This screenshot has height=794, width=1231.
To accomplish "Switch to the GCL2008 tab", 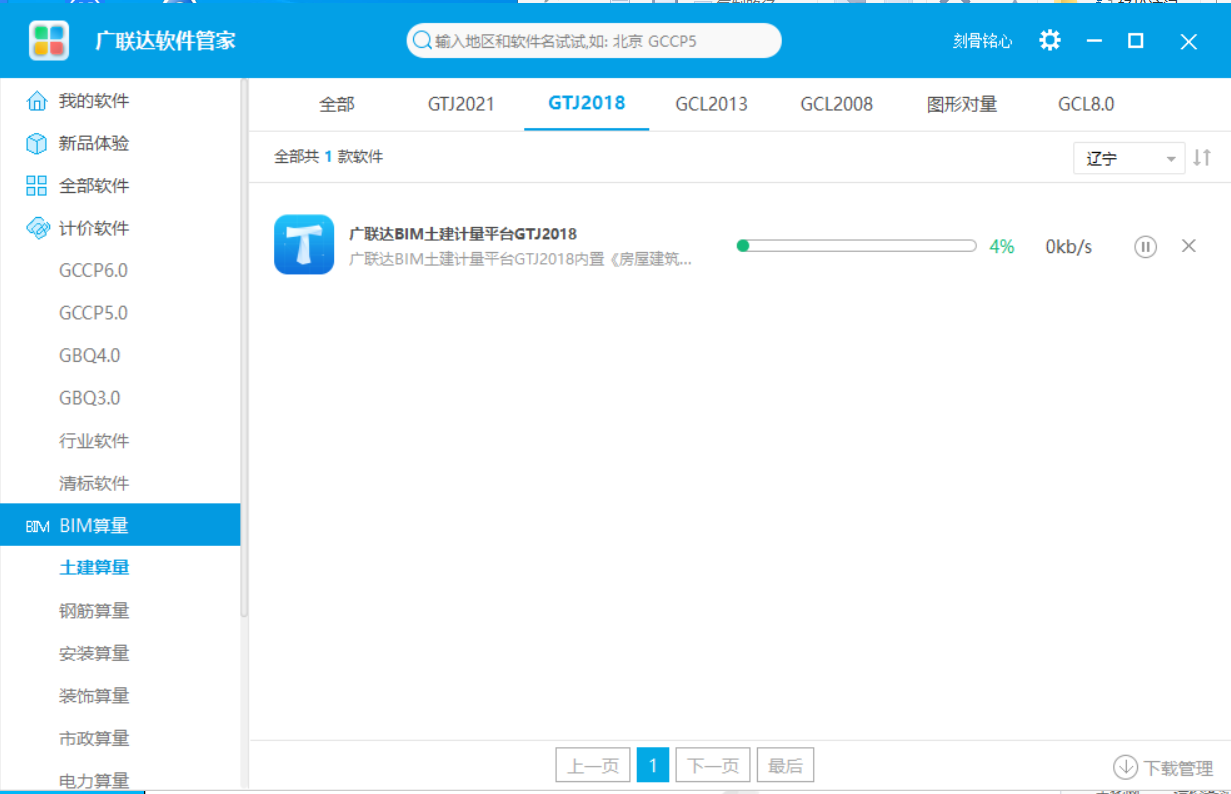I will click(x=837, y=104).
